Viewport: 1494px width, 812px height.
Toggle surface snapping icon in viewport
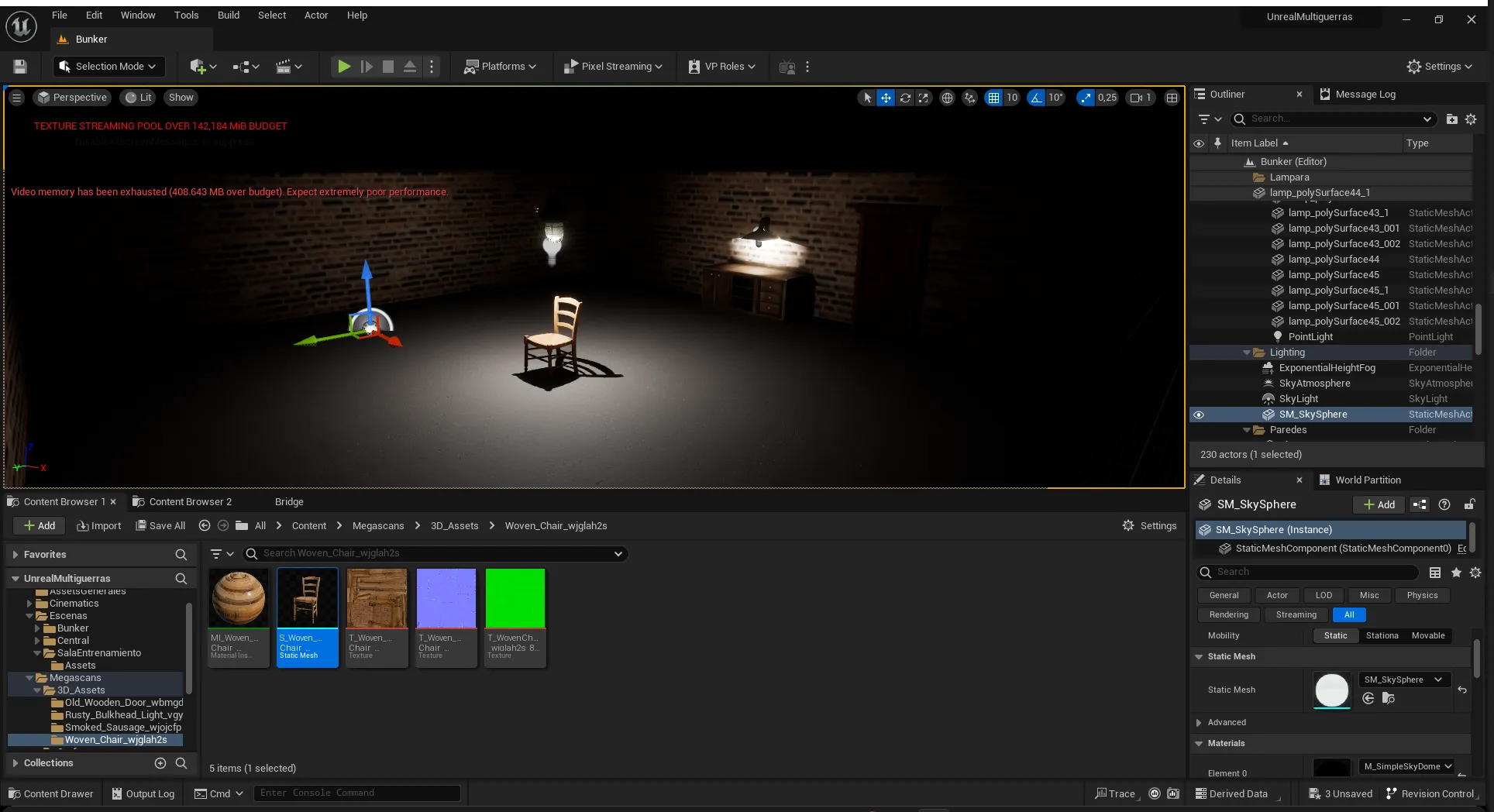tap(969, 98)
